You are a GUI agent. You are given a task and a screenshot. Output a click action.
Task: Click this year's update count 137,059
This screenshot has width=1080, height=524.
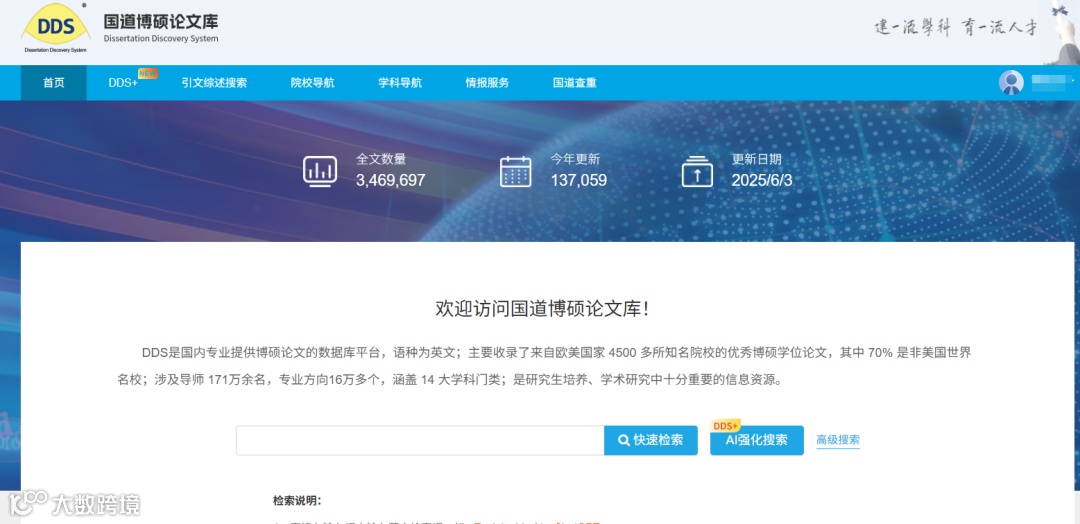pos(579,181)
